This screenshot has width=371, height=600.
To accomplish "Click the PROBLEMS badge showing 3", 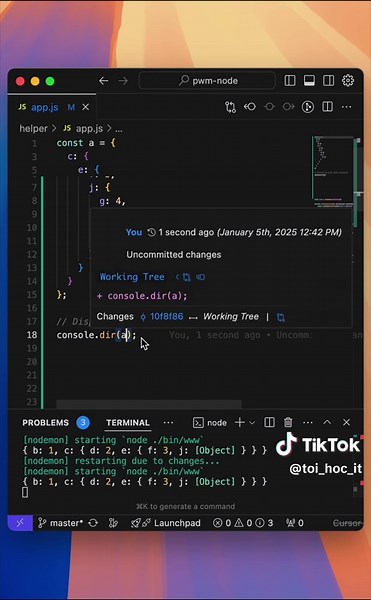I will click(83, 423).
